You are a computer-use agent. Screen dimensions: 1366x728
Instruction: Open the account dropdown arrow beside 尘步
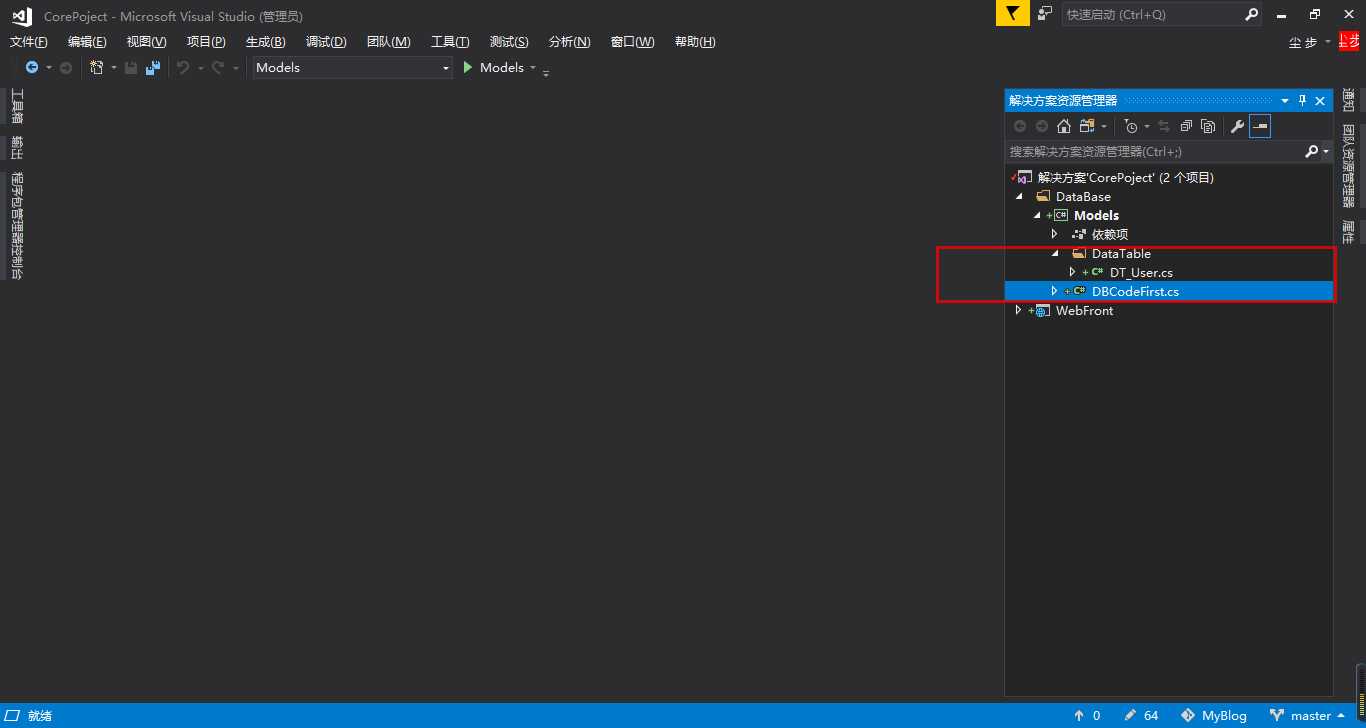[1328, 42]
